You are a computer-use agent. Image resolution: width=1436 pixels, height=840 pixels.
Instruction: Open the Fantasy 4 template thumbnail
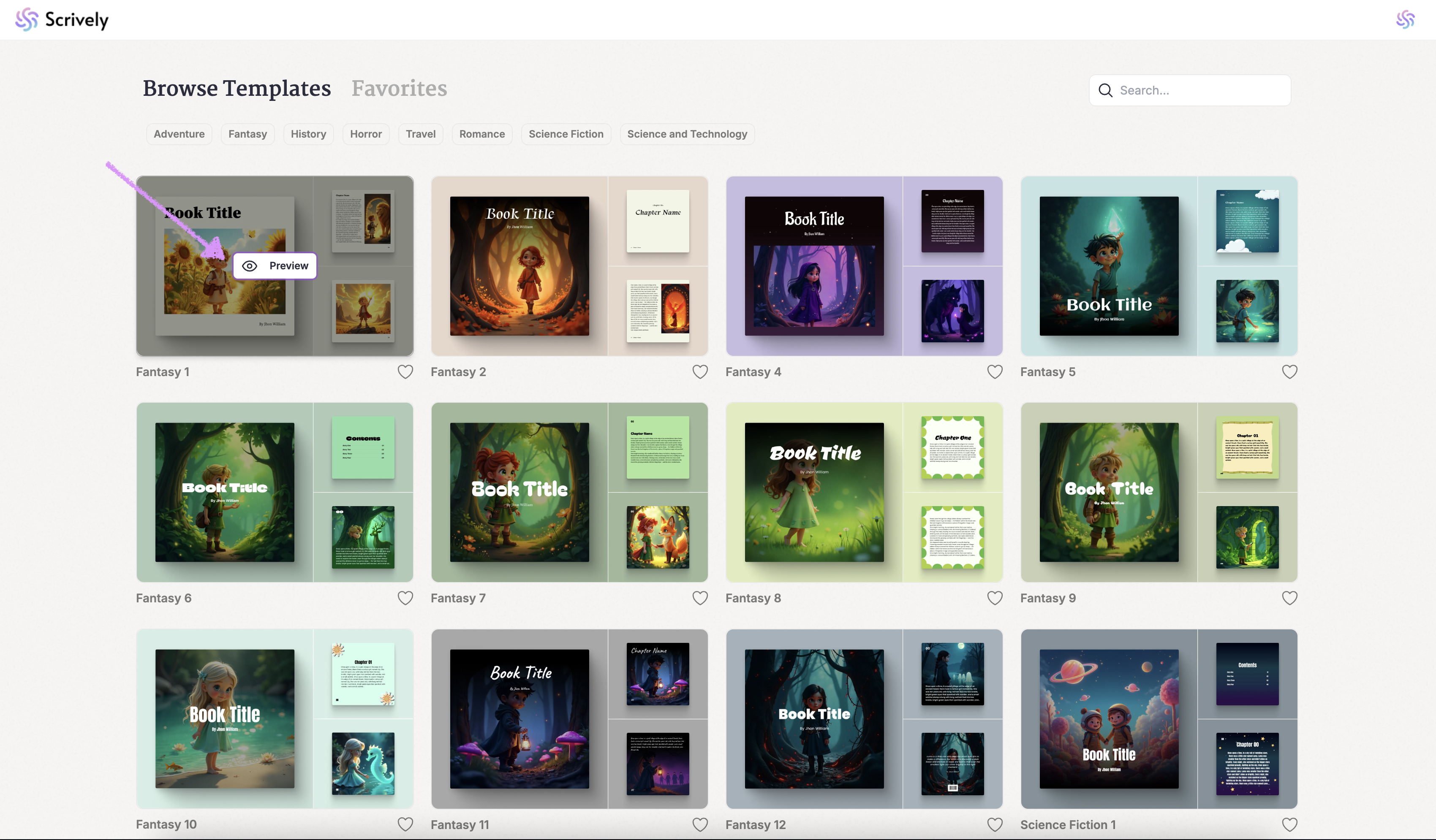(x=814, y=266)
